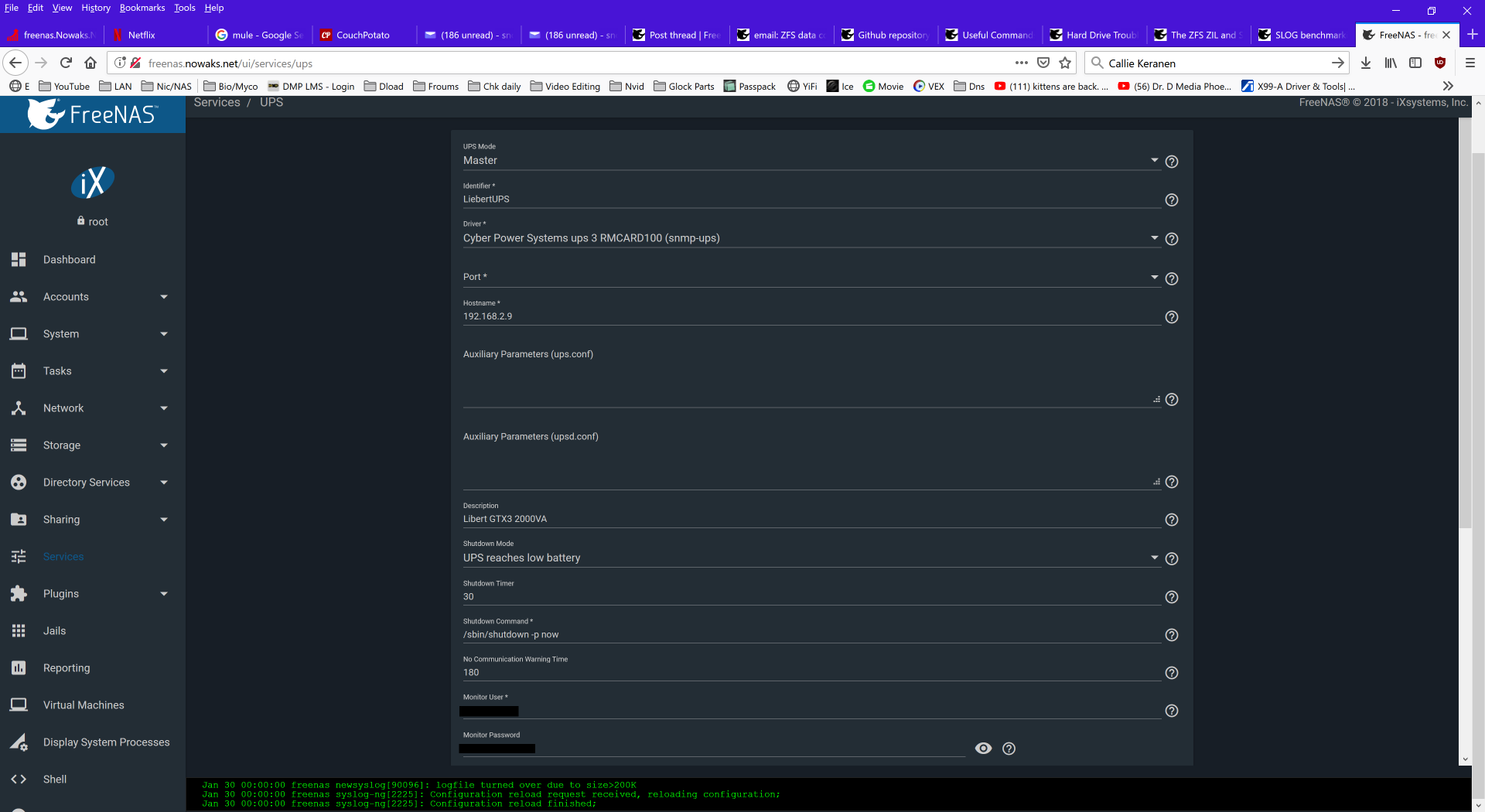Click into the Shutdown Timer field

point(811,597)
